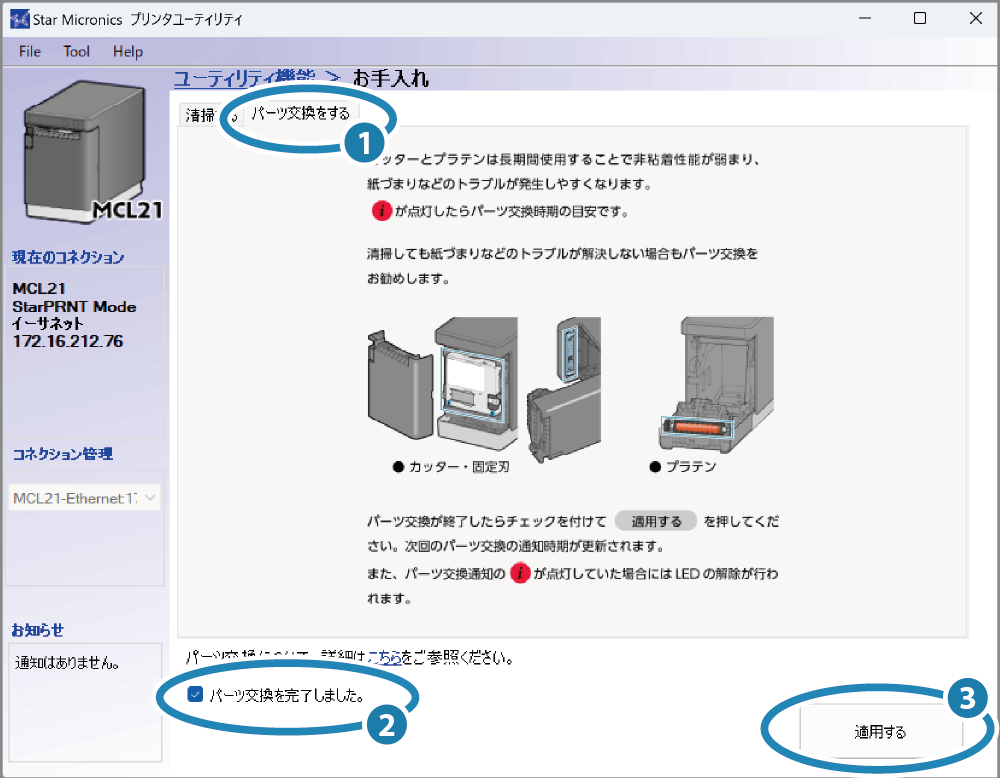Open the Tool menu

coord(77,51)
